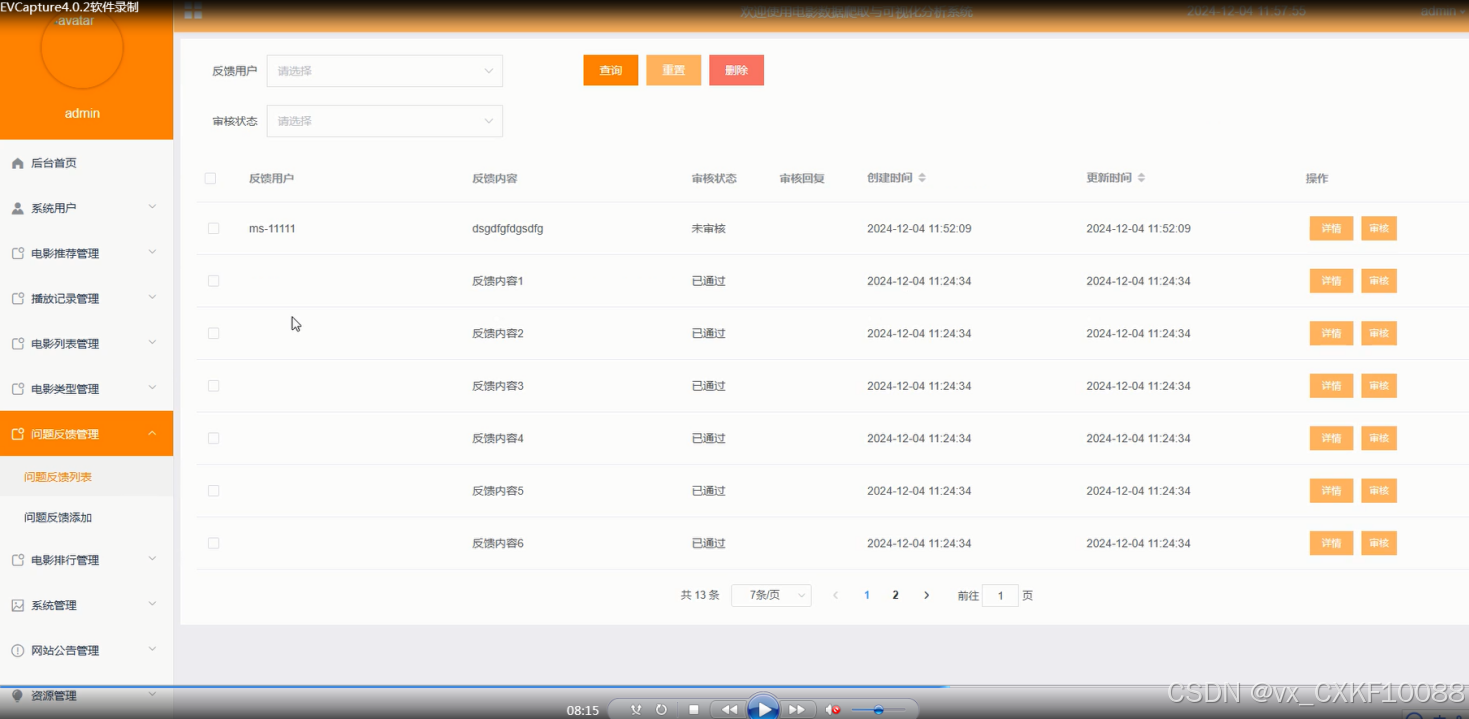Unmute the player's speaker icon
The image size is (1469, 719).
coord(833,710)
